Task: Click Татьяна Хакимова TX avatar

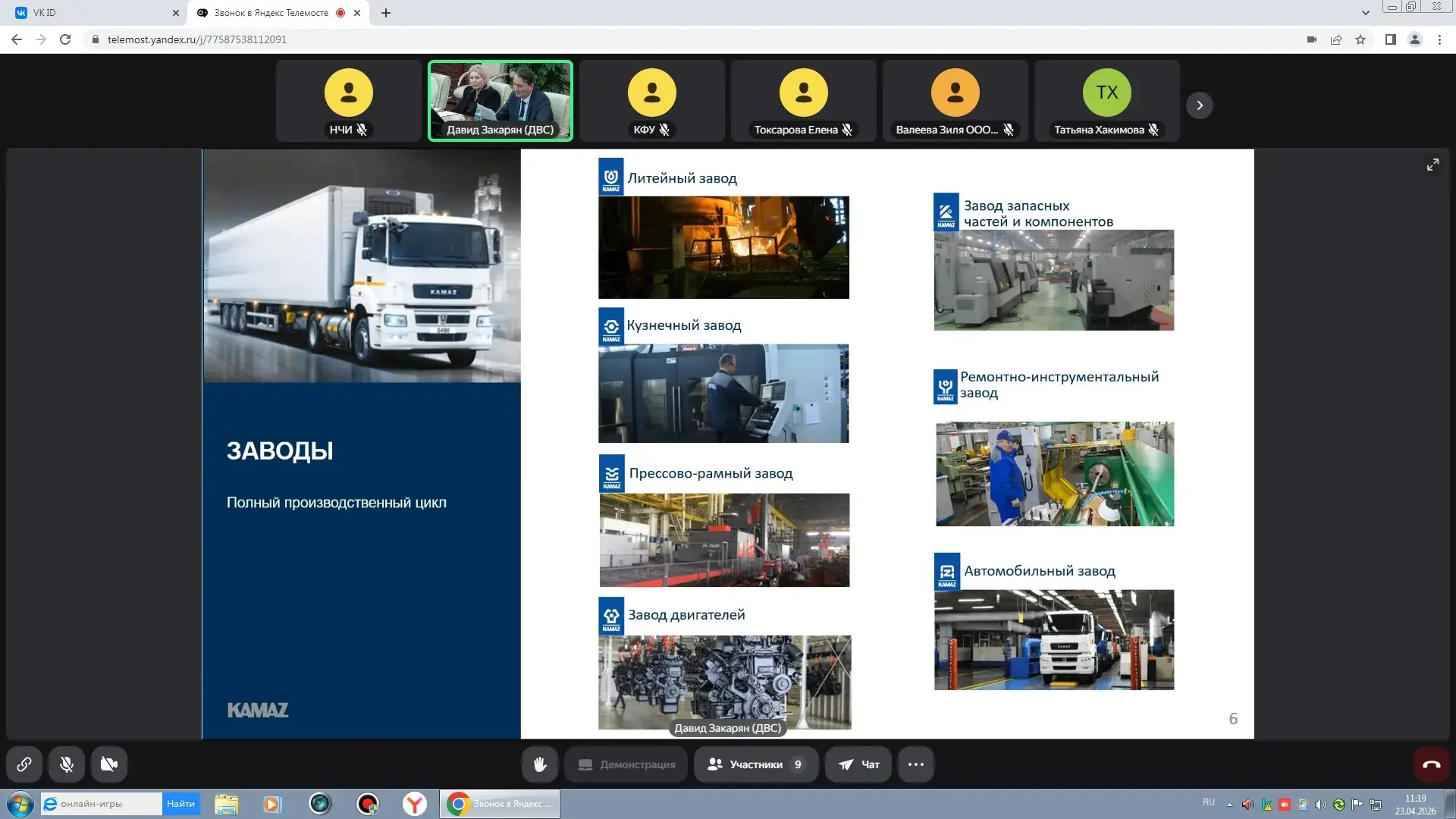Action: pos(1107,93)
